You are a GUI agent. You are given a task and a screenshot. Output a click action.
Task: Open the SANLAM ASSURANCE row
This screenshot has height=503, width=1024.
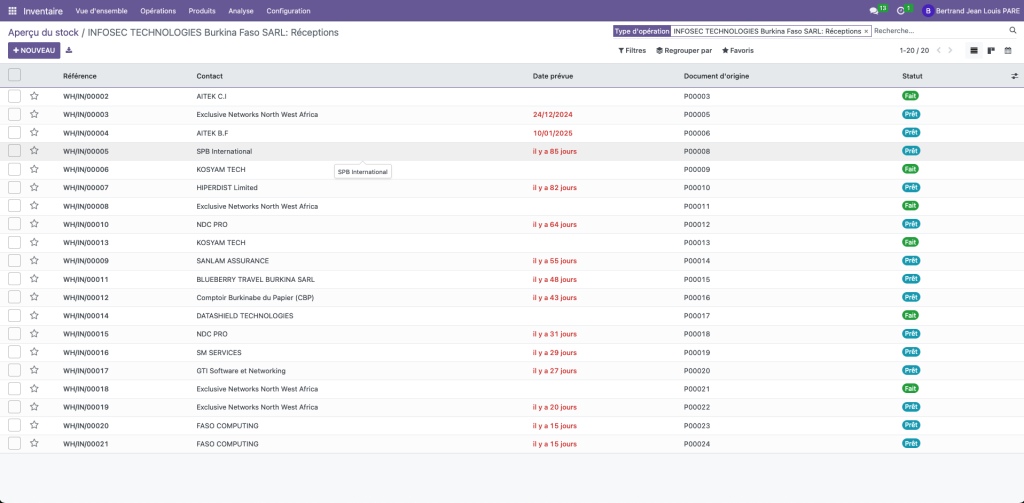click(232, 261)
